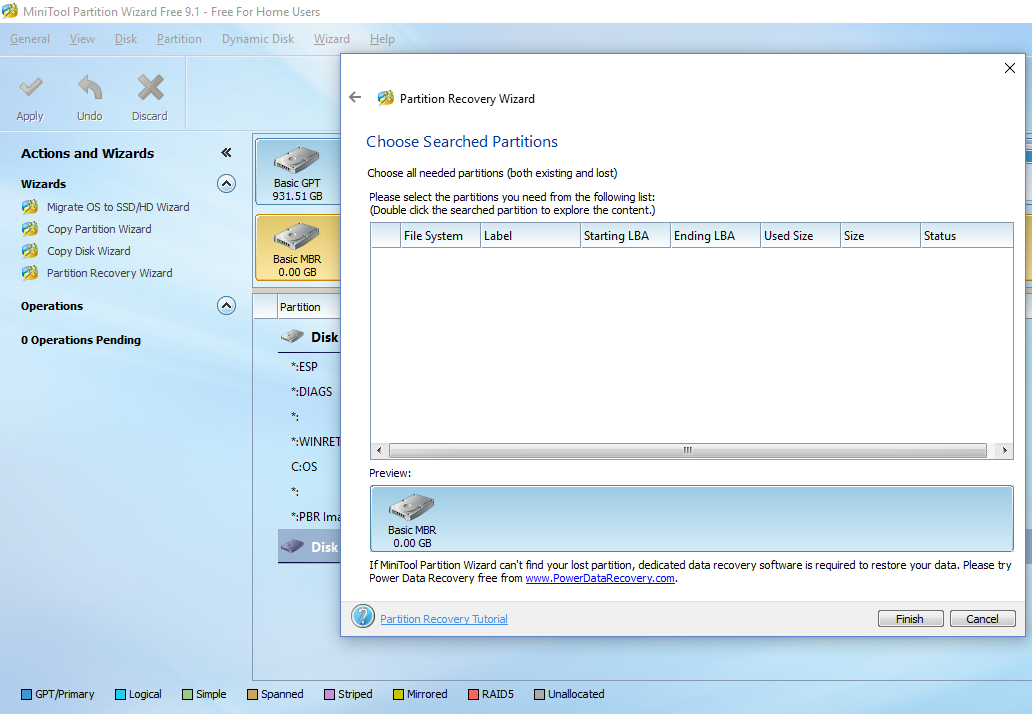Click the Simple legend color swatch
The image size is (1032, 714).
[x=188, y=694]
